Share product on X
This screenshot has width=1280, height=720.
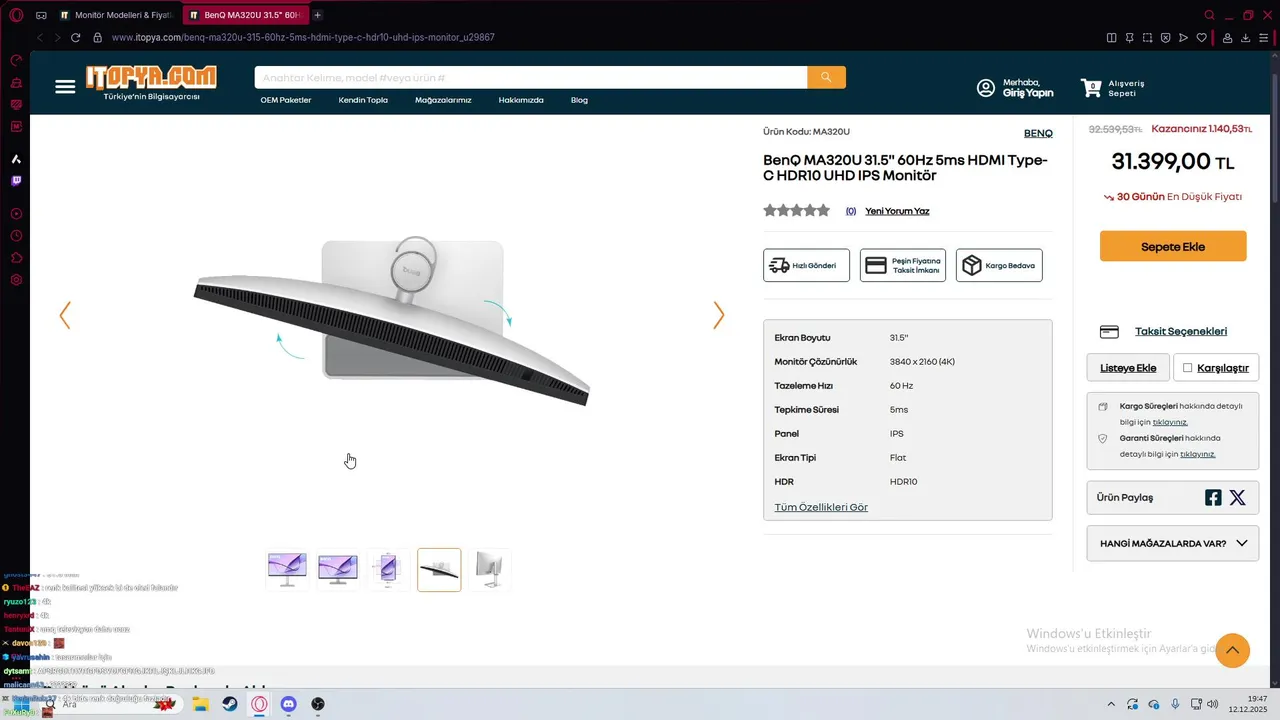click(x=1237, y=497)
